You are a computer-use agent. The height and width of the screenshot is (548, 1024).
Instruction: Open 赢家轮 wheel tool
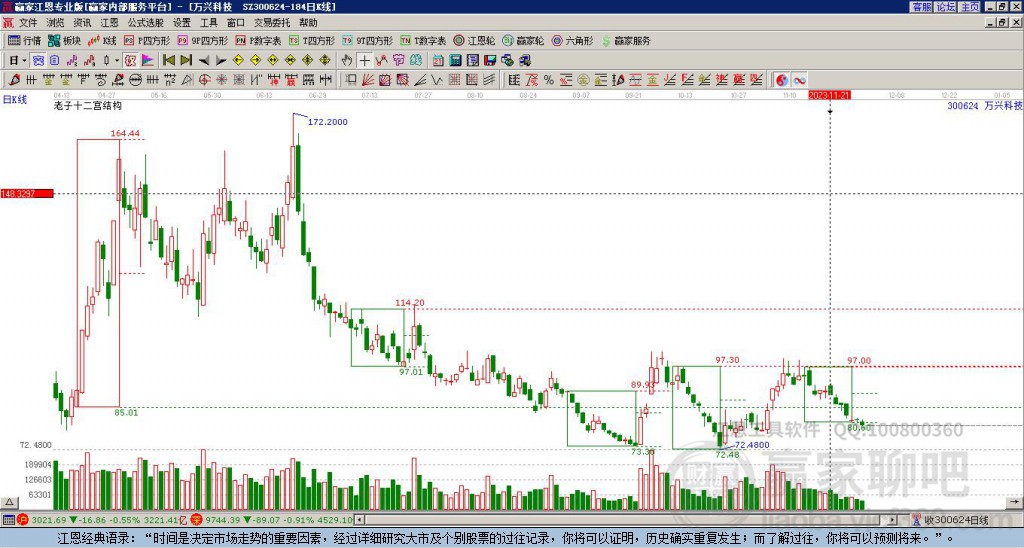523,40
